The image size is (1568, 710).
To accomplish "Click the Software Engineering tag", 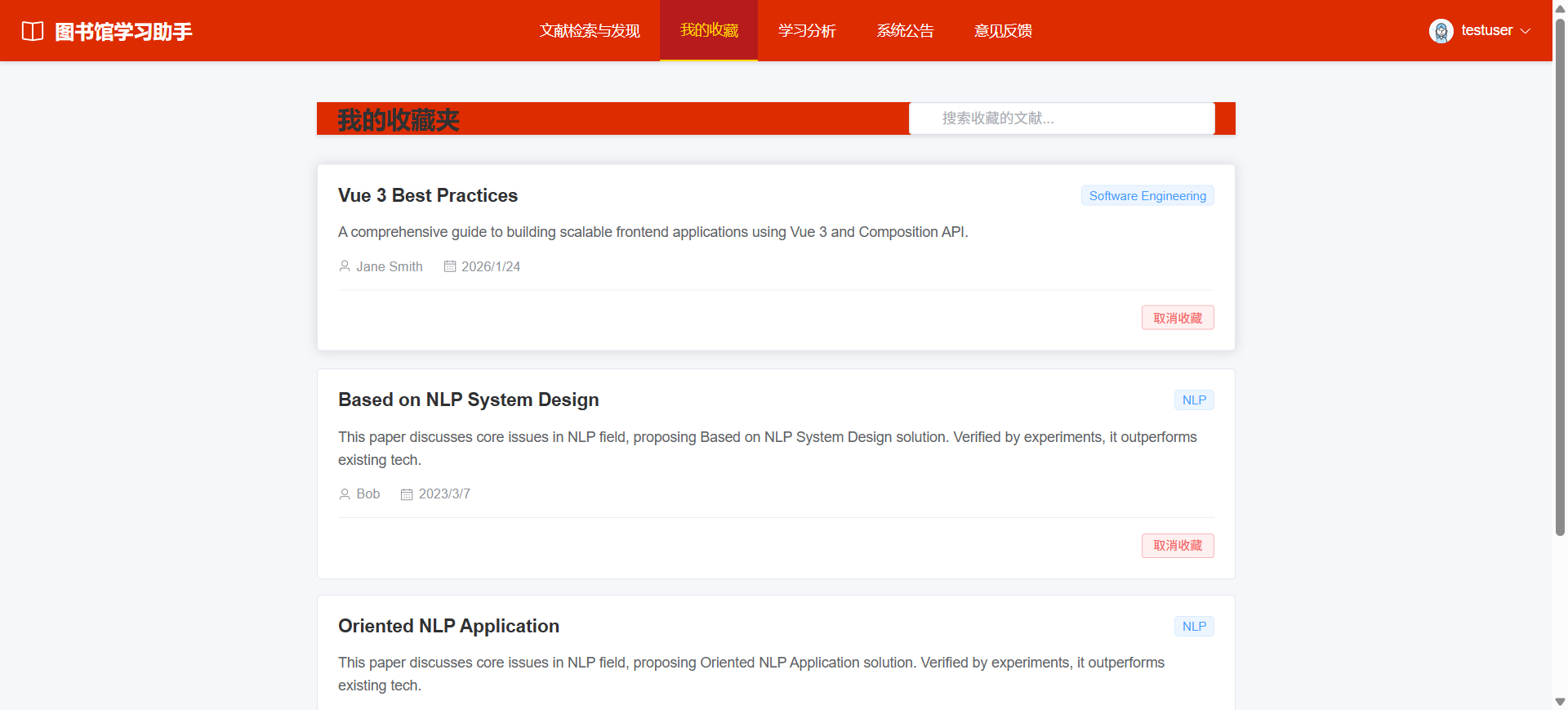I will pos(1147,196).
